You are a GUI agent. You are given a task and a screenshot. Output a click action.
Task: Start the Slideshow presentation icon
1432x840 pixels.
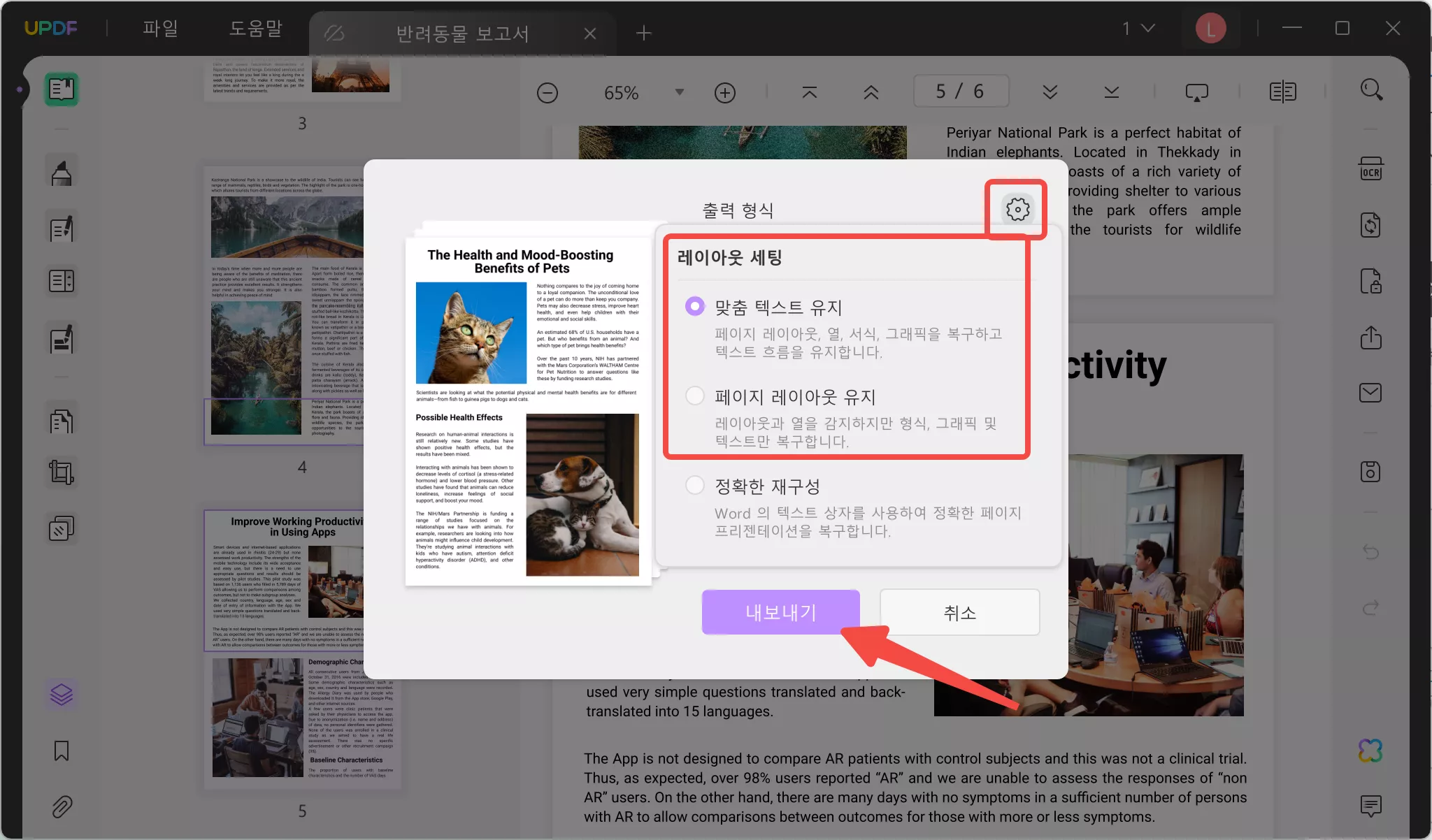(1196, 92)
